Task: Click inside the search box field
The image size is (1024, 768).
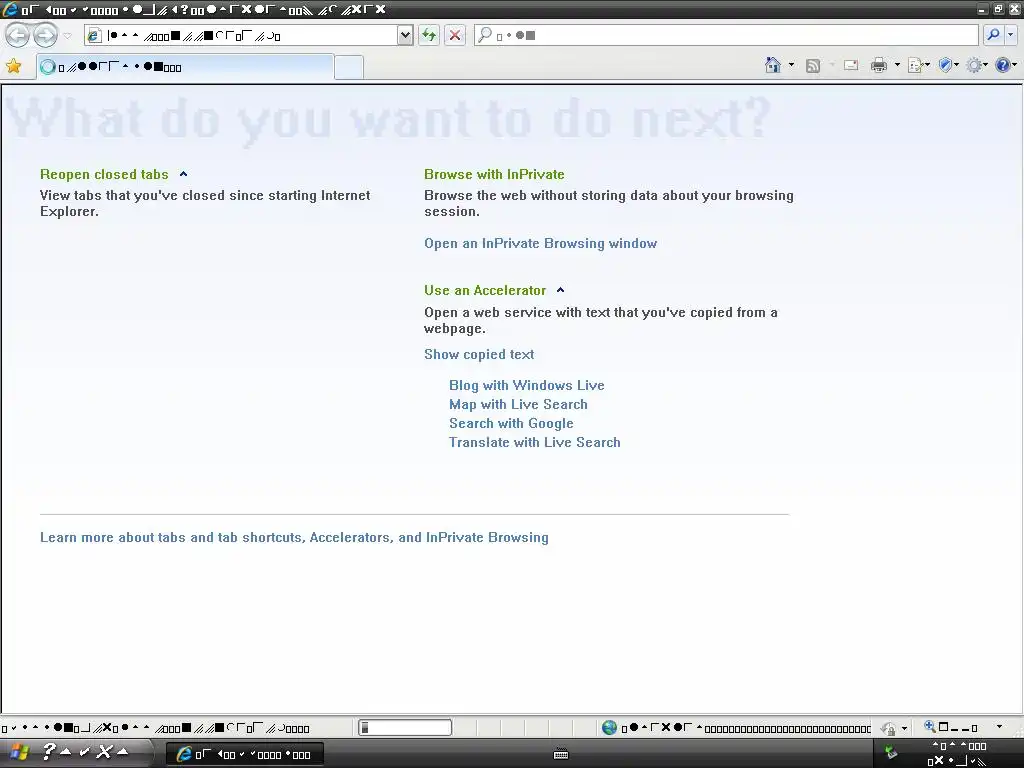Action: pyautogui.click(x=726, y=35)
